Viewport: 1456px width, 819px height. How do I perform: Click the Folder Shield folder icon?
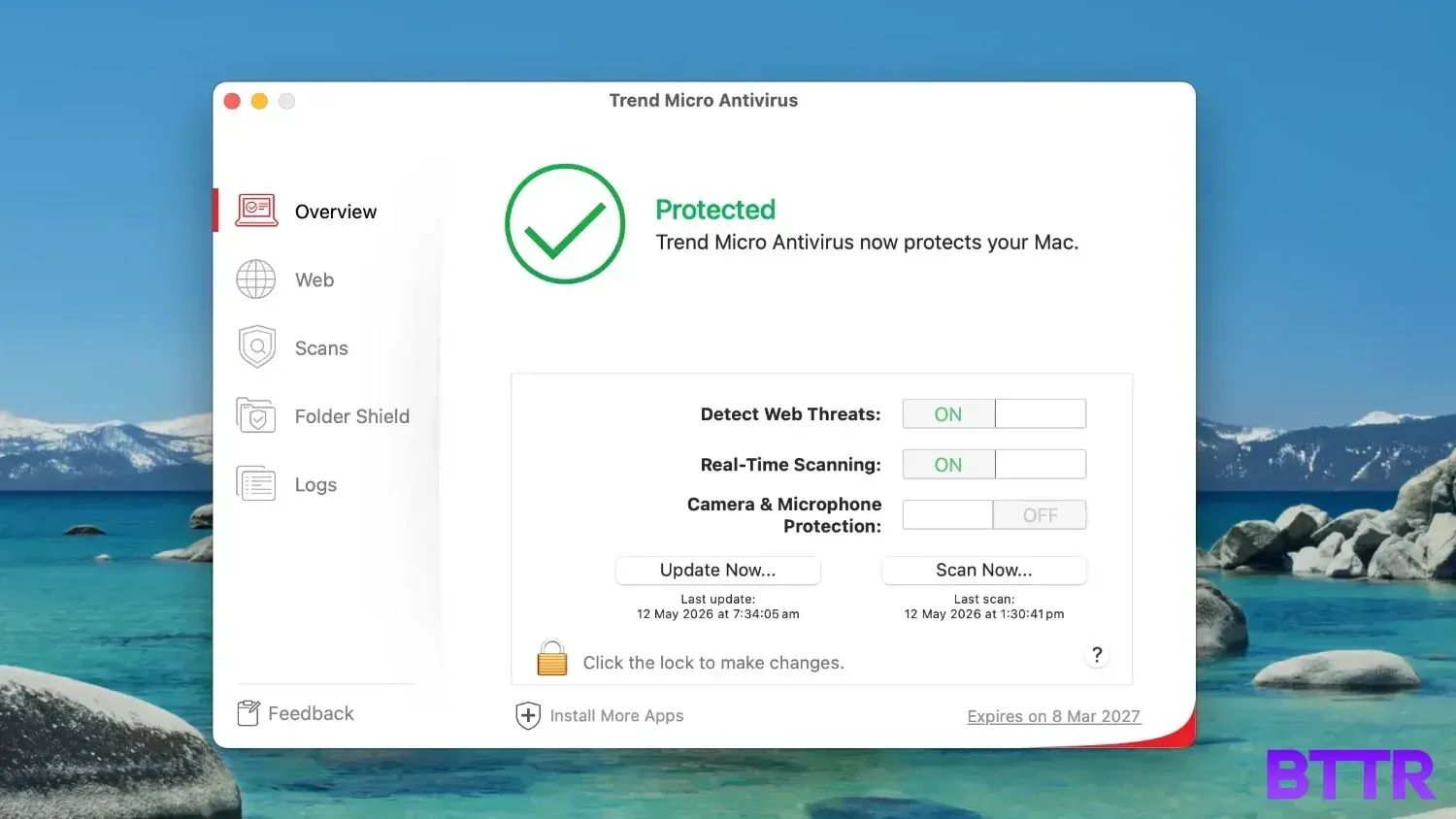pyautogui.click(x=256, y=415)
